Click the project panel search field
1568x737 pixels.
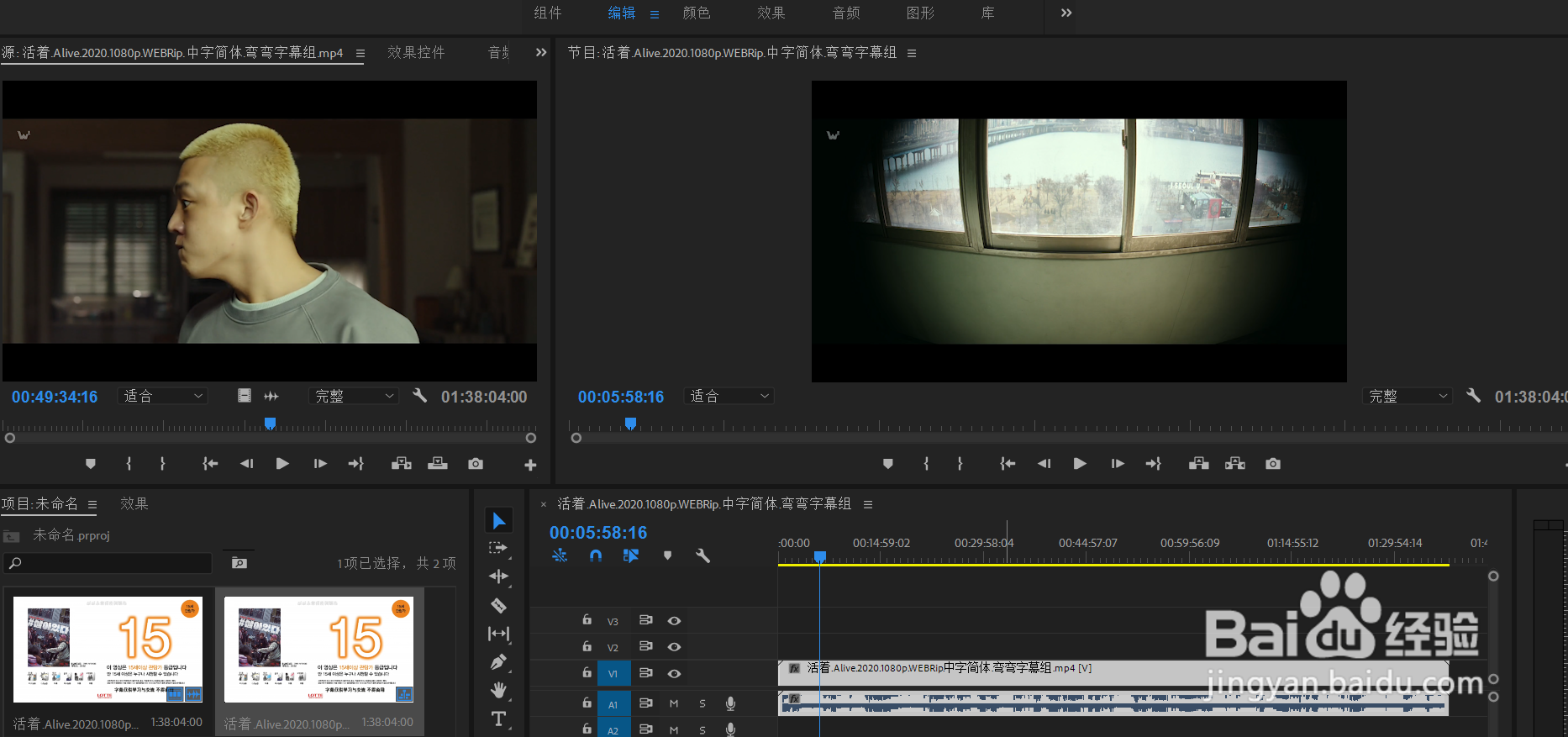pos(108,563)
